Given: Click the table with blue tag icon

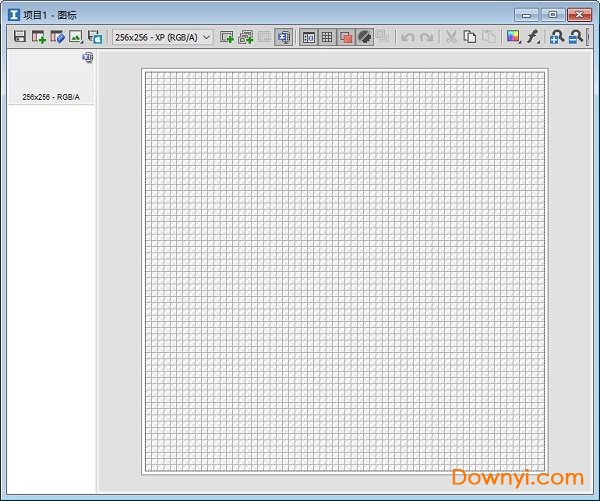Looking at the screenshot, I should pyautogui.click(x=58, y=37).
